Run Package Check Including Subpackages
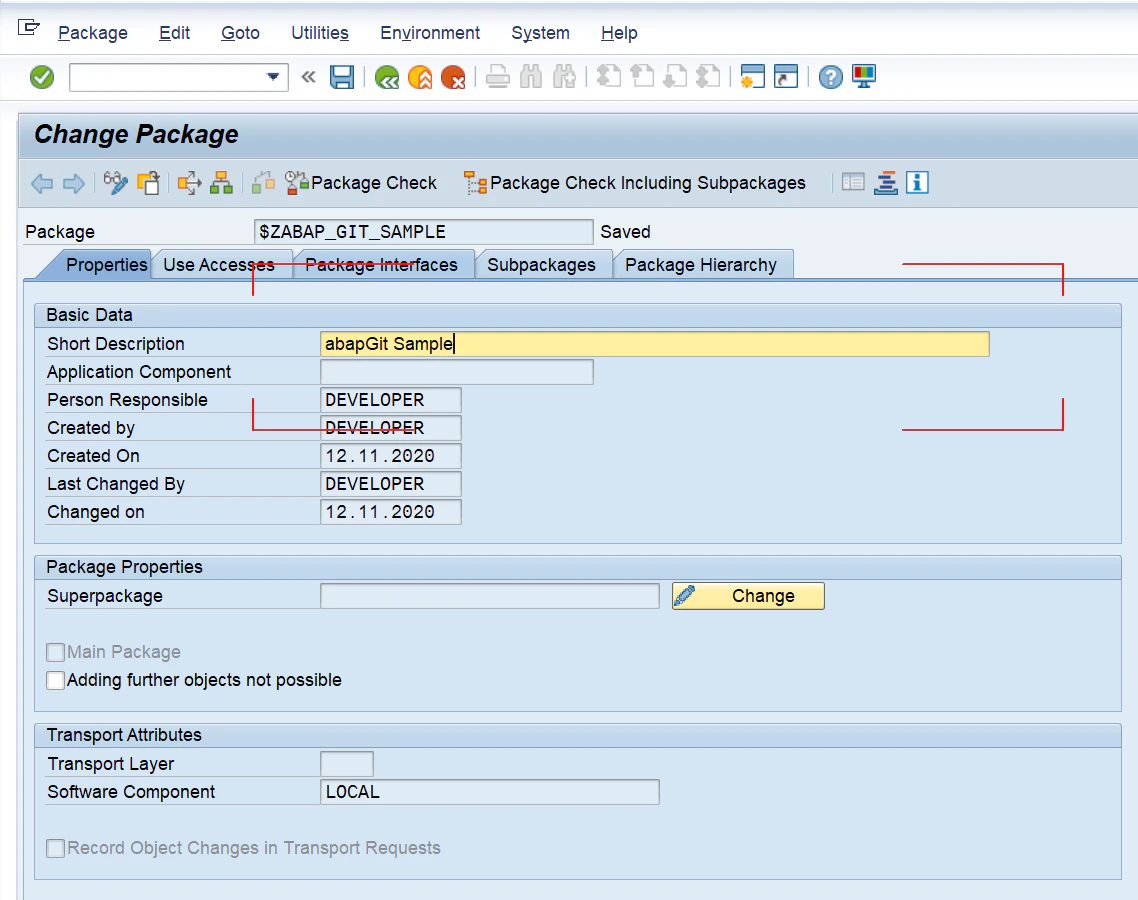1138x900 pixels. click(x=635, y=183)
